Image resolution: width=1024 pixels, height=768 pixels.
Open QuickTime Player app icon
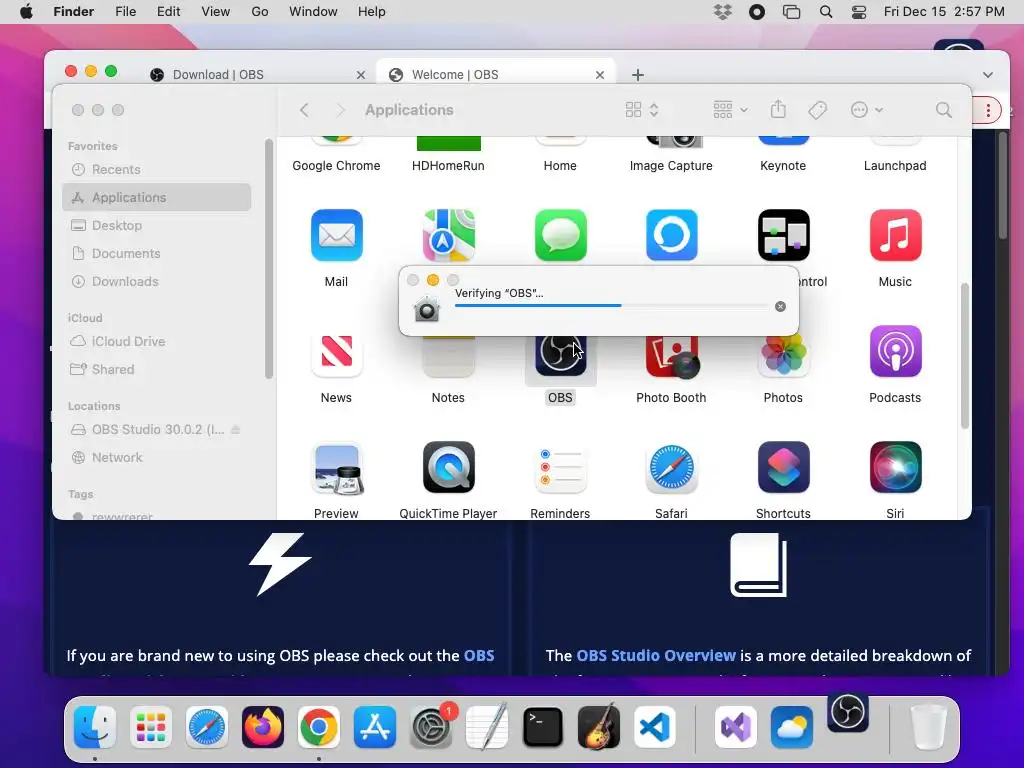coord(449,468)
